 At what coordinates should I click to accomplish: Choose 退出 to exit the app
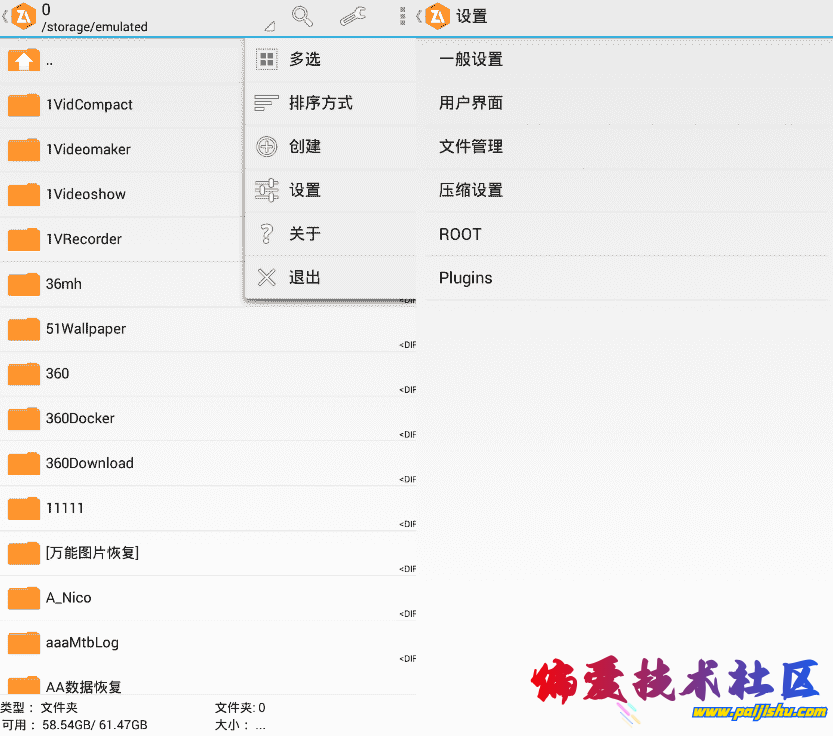click(x=305, y=277)
